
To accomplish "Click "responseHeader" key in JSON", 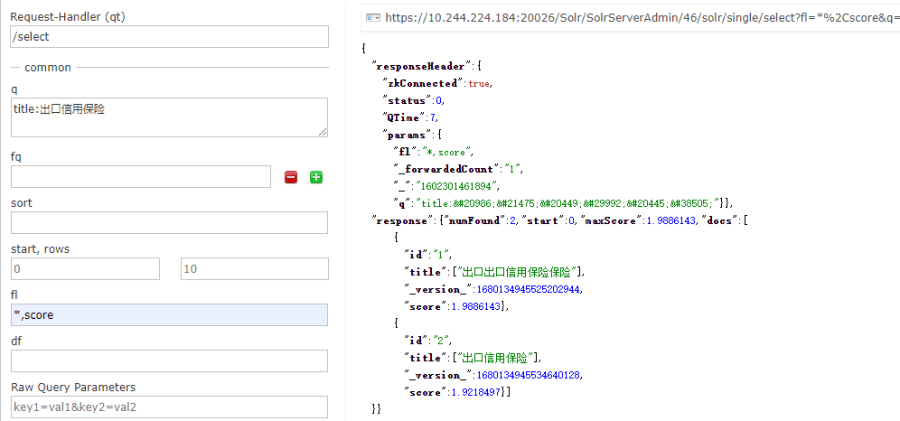I will 423,65.
